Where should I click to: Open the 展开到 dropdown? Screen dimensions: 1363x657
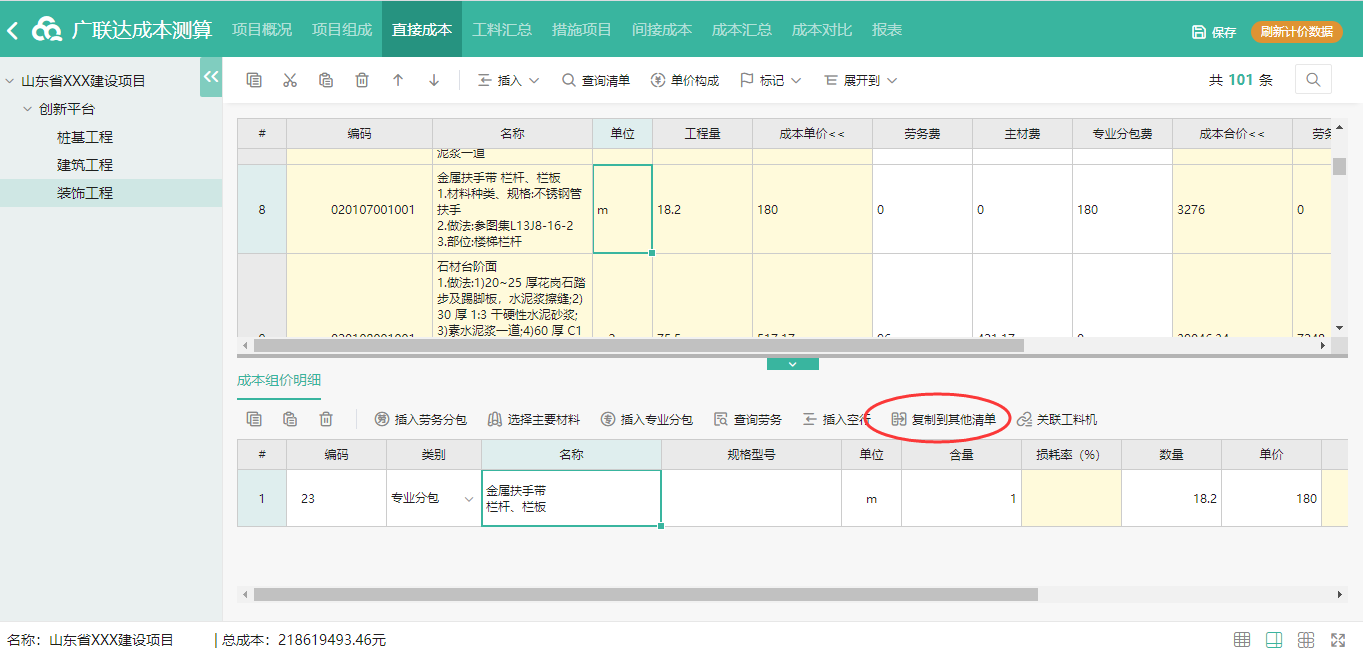coord(861,80)
